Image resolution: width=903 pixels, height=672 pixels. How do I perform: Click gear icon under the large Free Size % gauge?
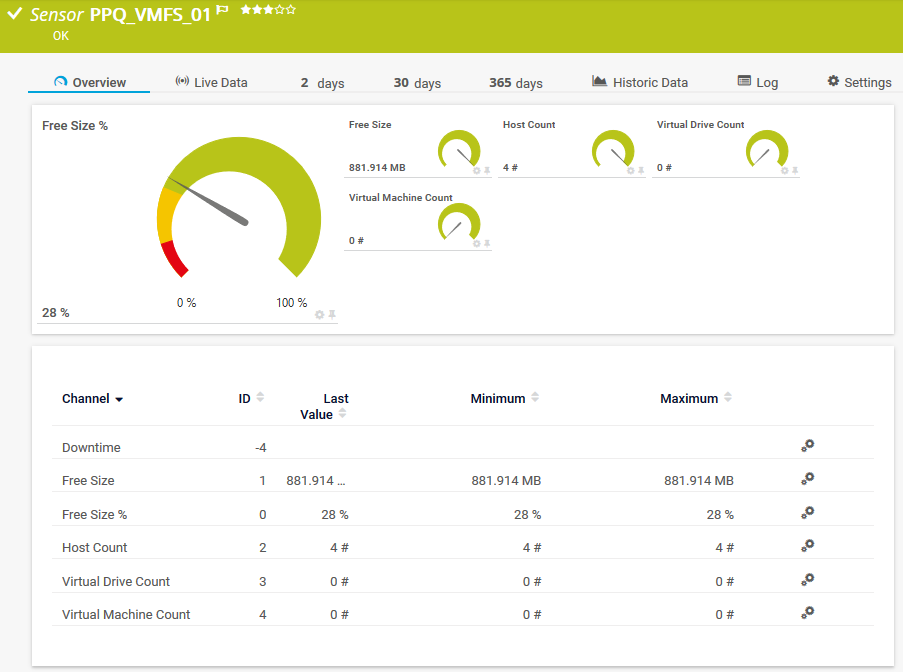click(319, 314)
